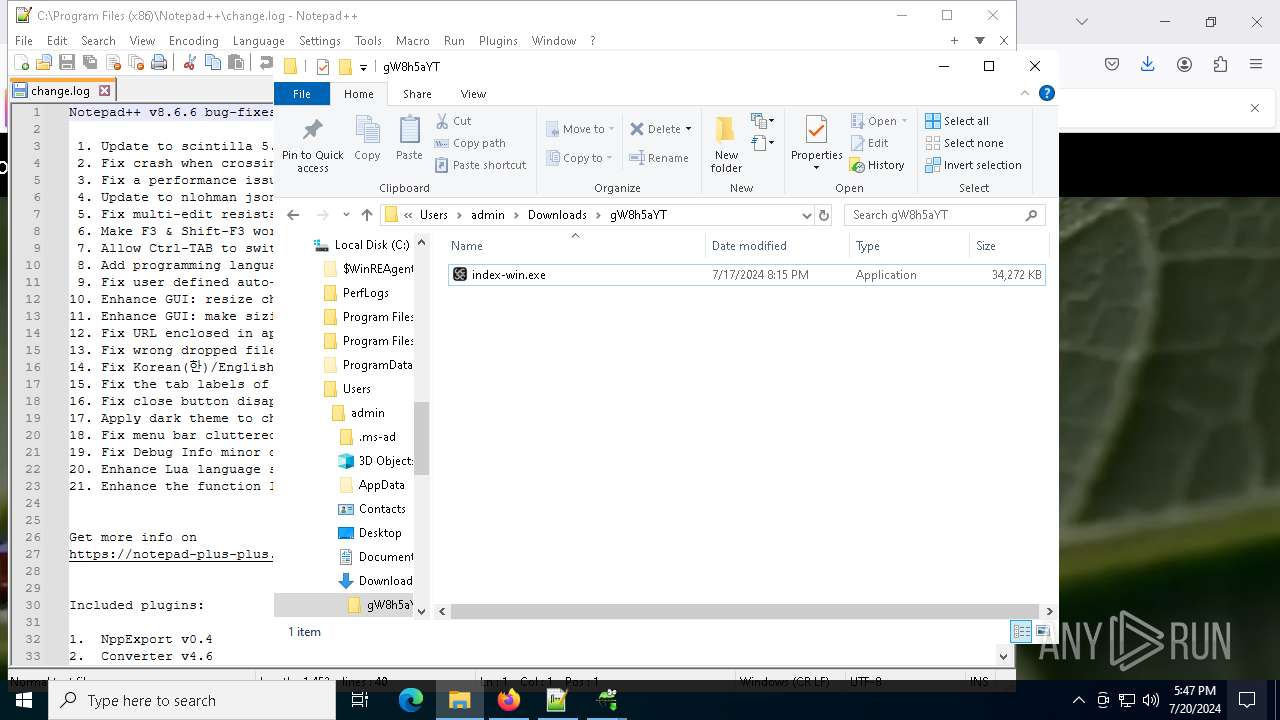
Task: Click Invert selection
Action: pos(973,165)
